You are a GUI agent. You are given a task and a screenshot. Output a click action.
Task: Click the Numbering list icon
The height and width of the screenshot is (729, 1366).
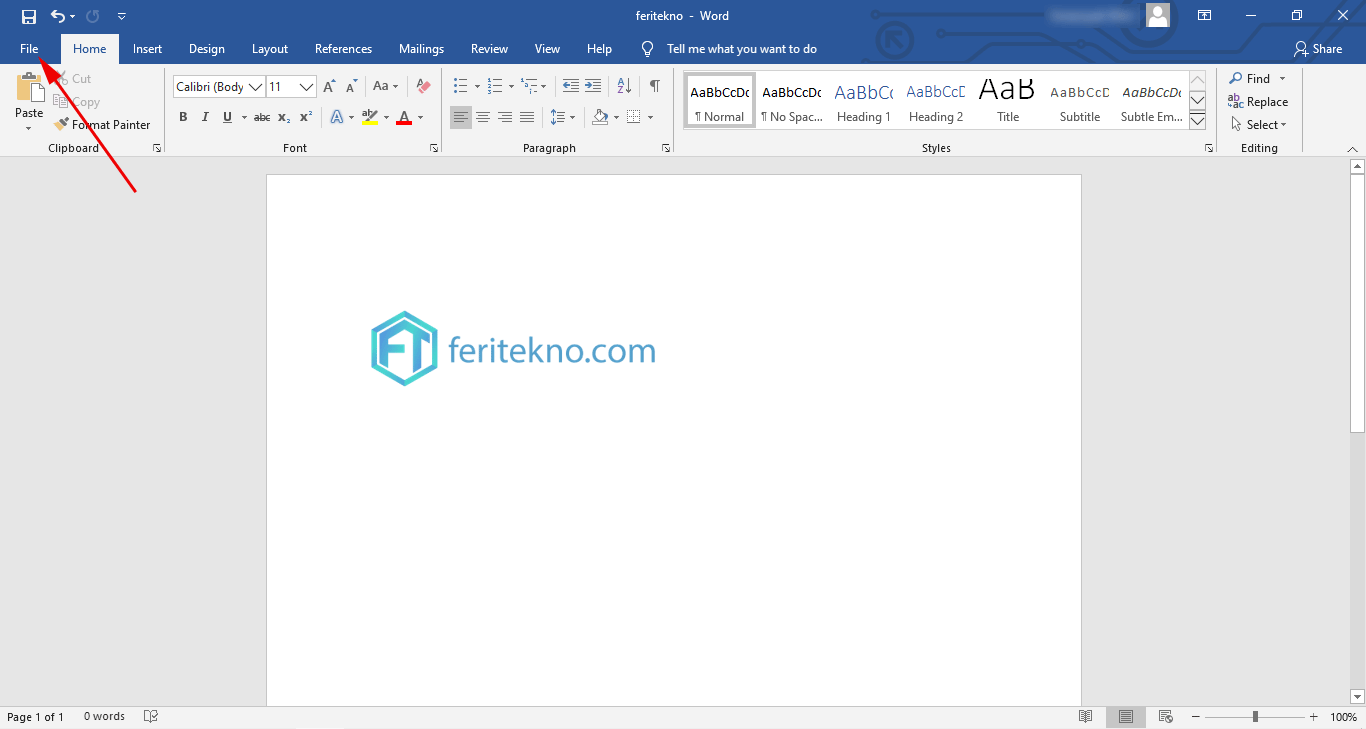pos(494,87)
